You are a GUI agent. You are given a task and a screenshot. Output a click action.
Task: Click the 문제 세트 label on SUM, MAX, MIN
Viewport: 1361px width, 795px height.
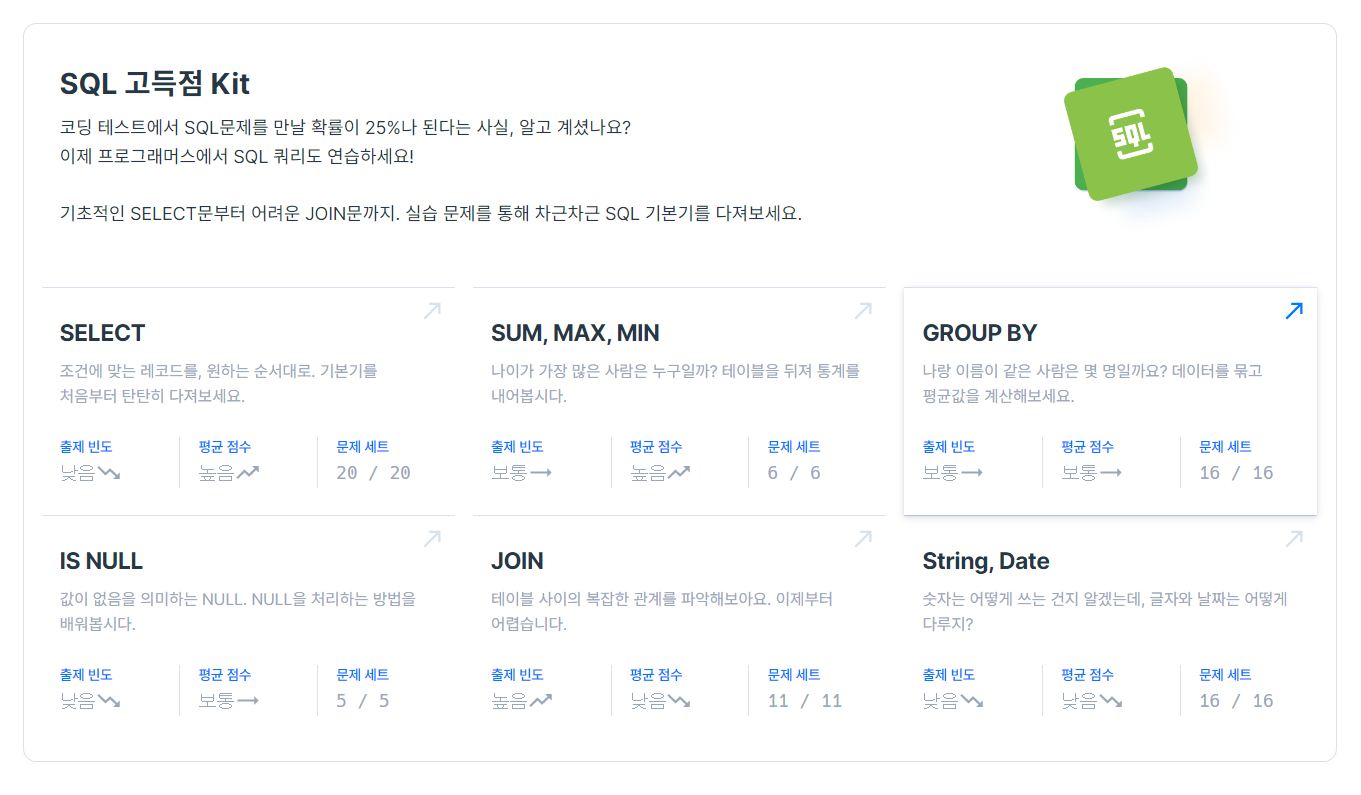coord(793,447)
